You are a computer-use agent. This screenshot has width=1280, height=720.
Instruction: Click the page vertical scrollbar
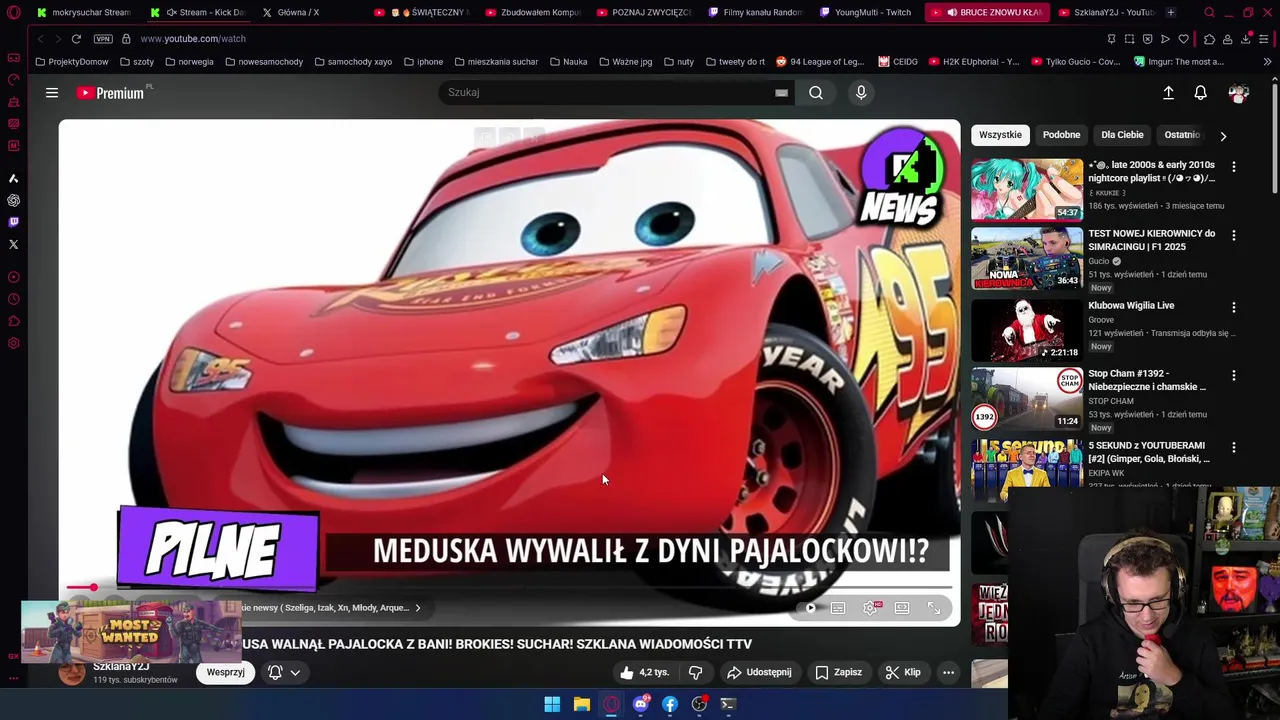point(1274,140)
